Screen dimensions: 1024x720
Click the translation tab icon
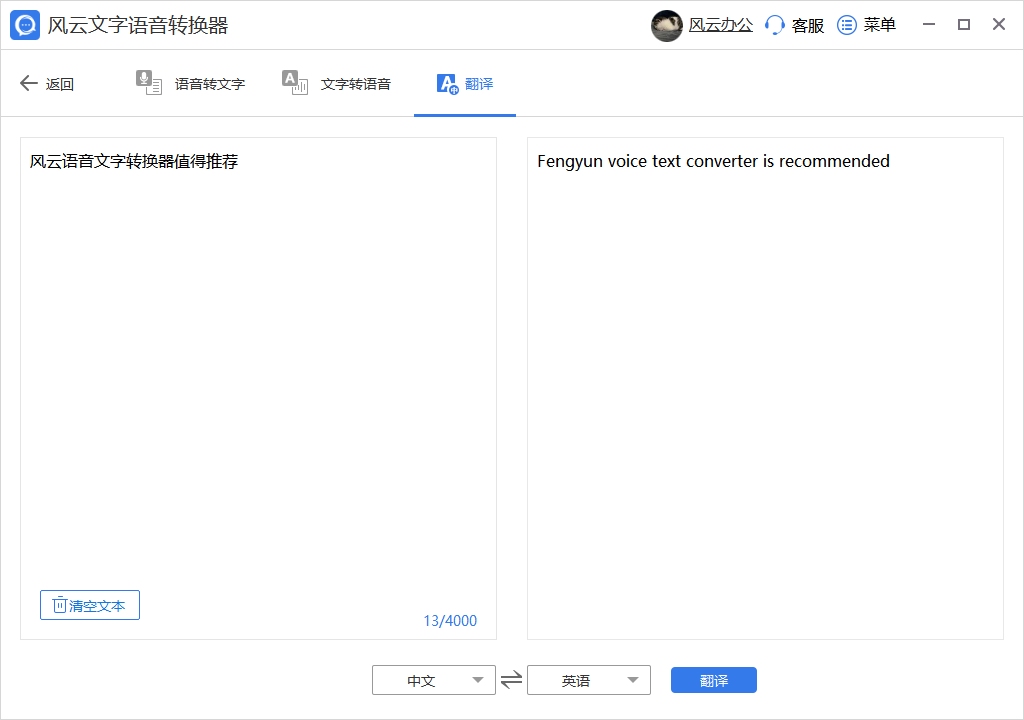tap(447, 84)
